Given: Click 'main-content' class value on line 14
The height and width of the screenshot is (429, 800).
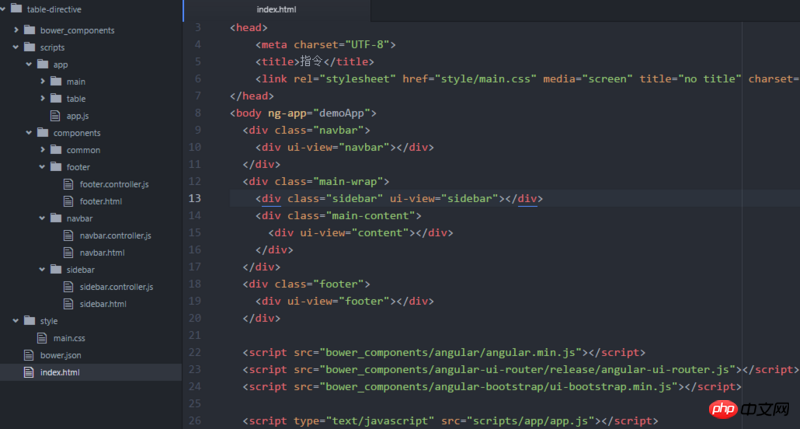Looking at the screenshot, I should click(x=370, y=216).
